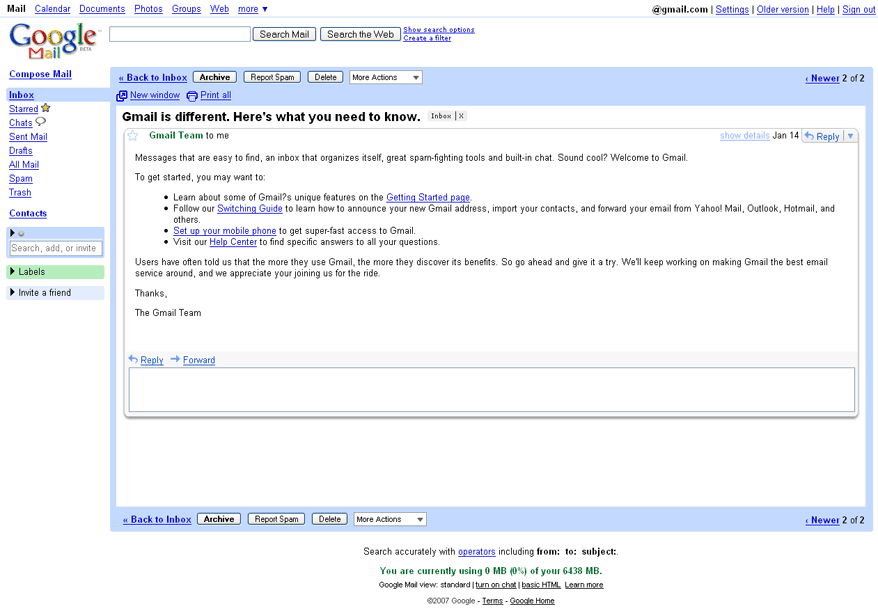
Task: Click the Search the Web button
Action: pos(361,34)
